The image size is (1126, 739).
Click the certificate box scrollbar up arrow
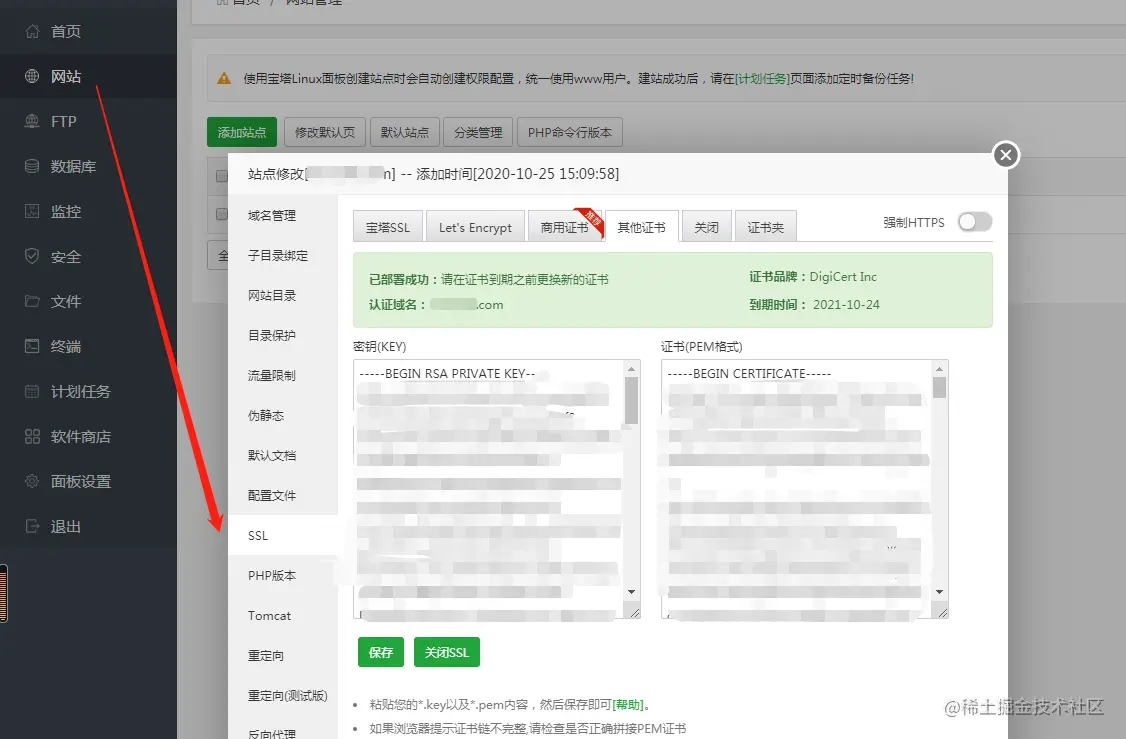939,369
